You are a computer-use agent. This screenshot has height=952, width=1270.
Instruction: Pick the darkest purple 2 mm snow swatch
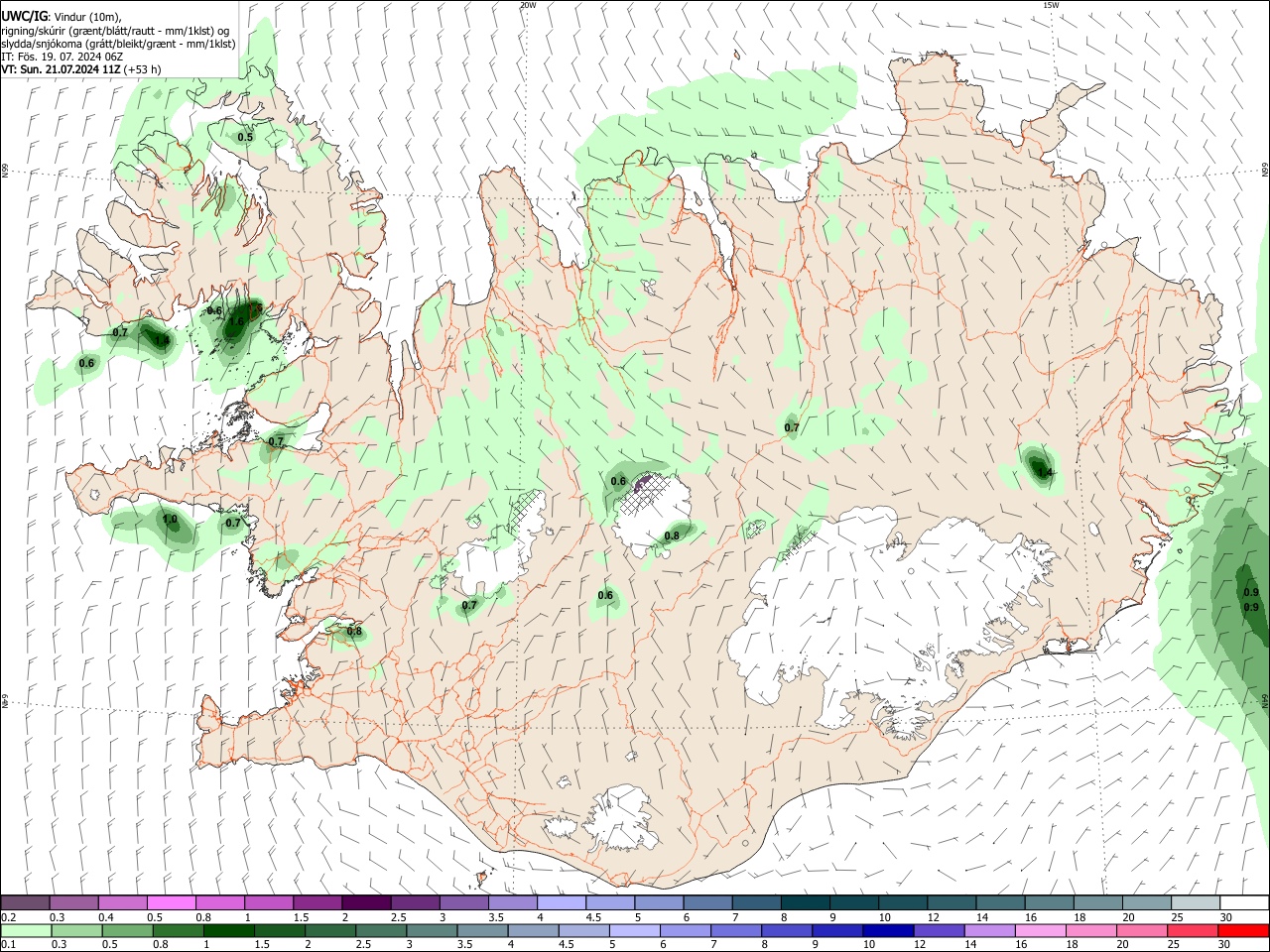(x=366, y=903)
